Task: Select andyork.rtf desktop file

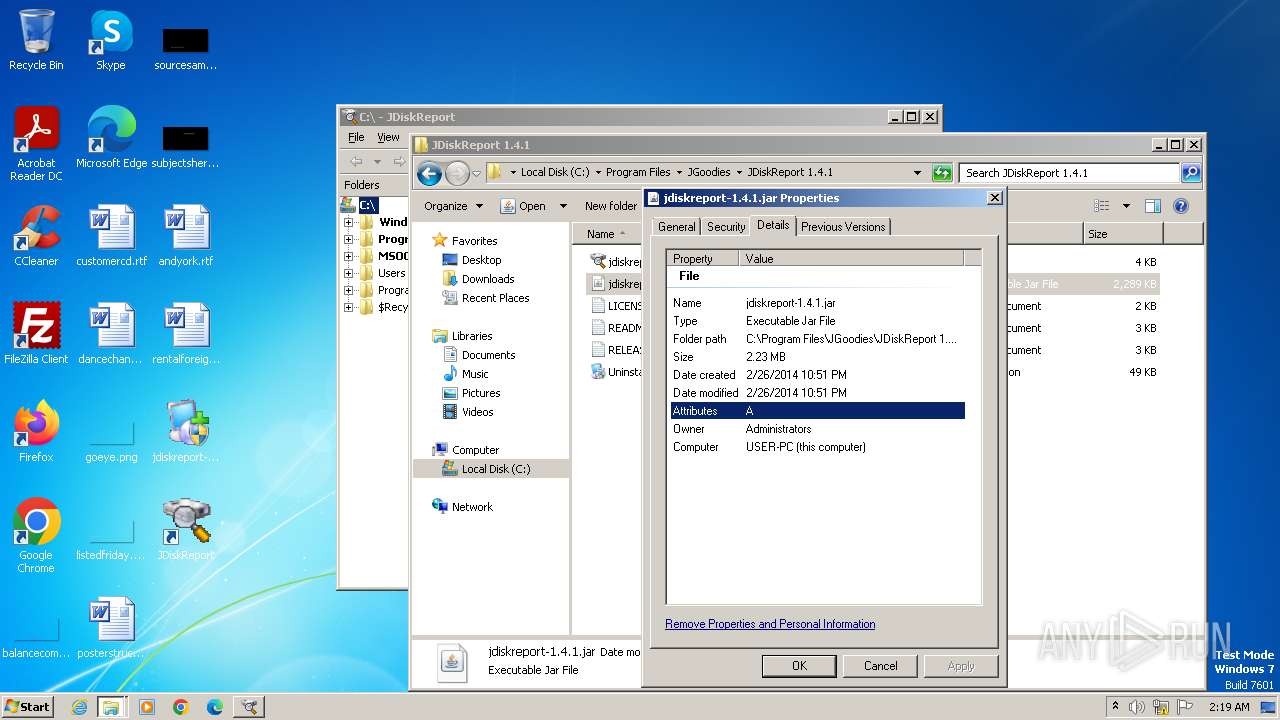Action: (186, 236)
